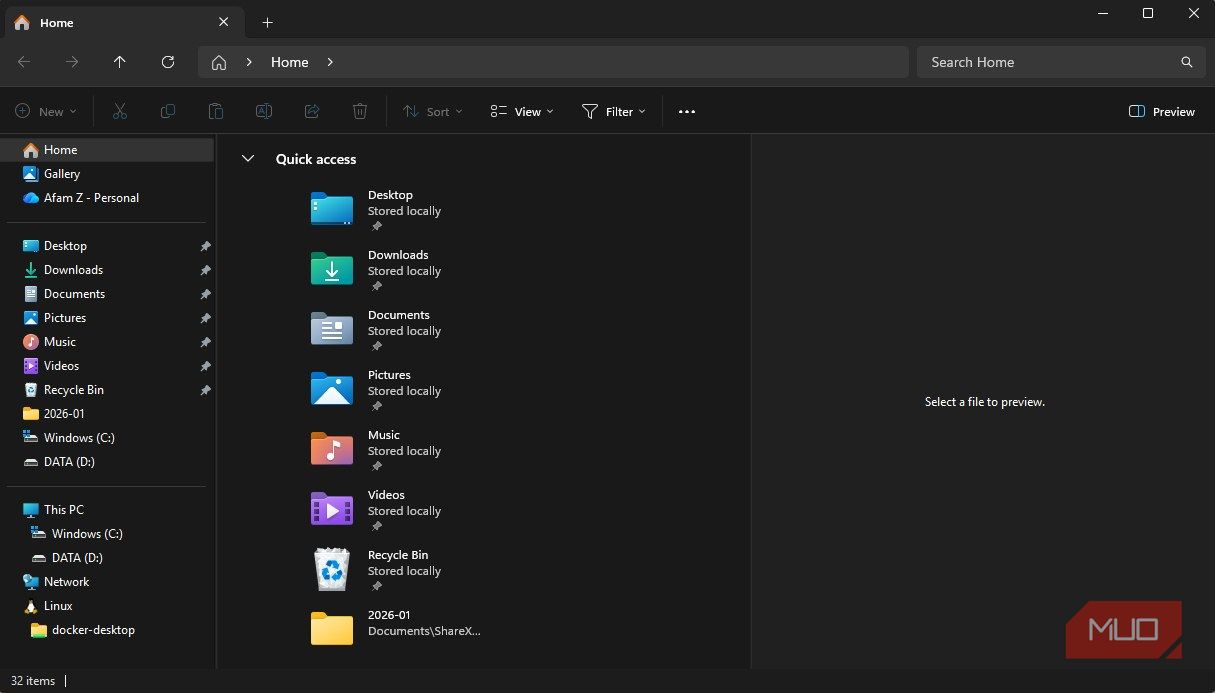
Task: Click the Delete trash icon
Action: pos(360,112)
